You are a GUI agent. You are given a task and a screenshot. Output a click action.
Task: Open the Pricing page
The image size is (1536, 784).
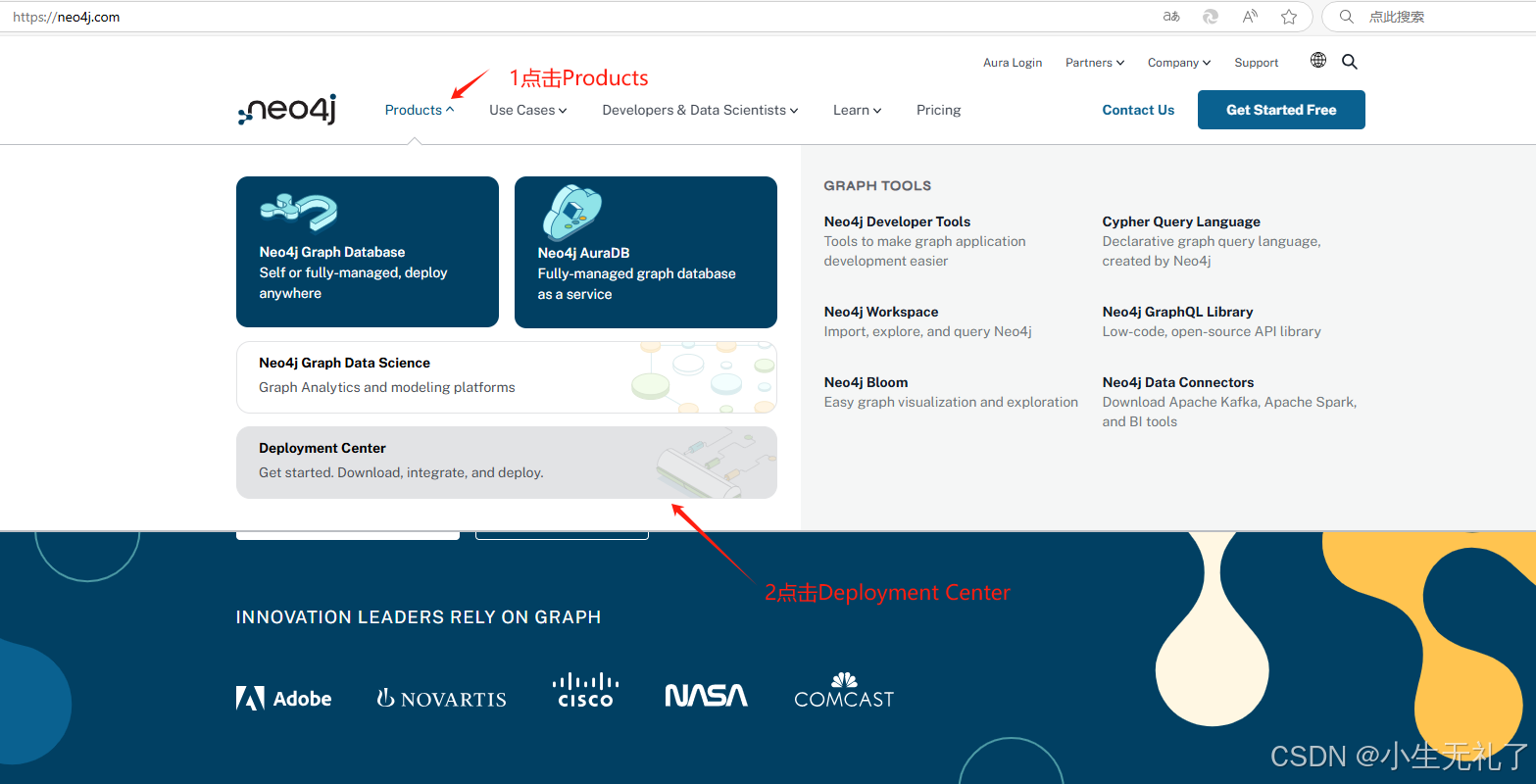tap(939, 110)
